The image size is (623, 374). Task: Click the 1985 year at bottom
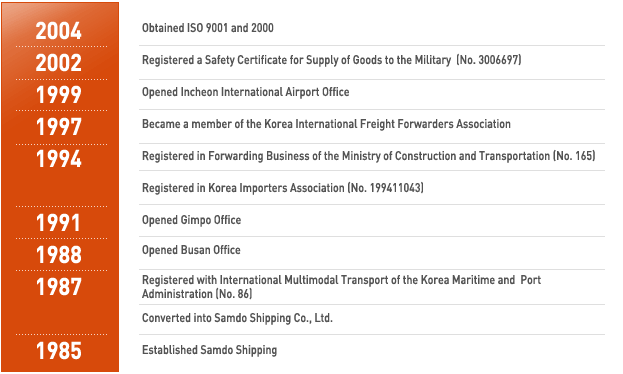[58, 351]
